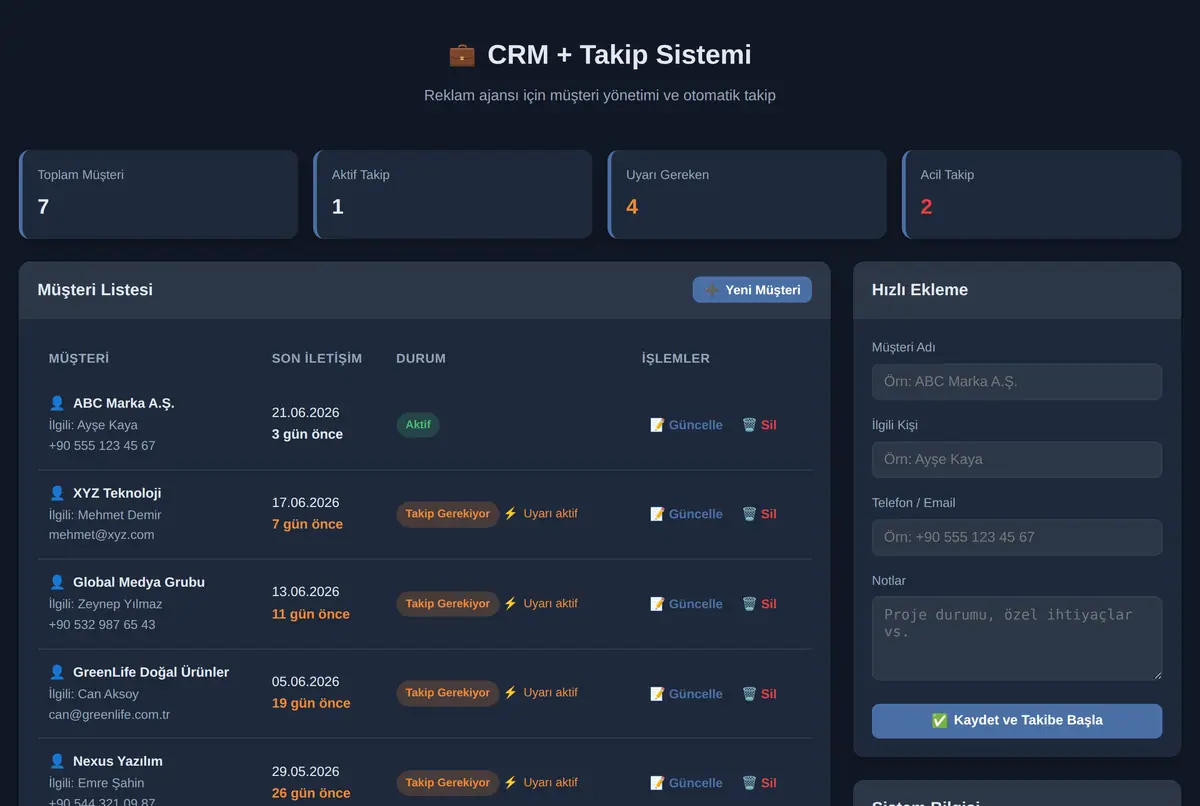Delete ABC Marka A.Ş. with Sil
1200x806 pixels.
click(759, 425)
